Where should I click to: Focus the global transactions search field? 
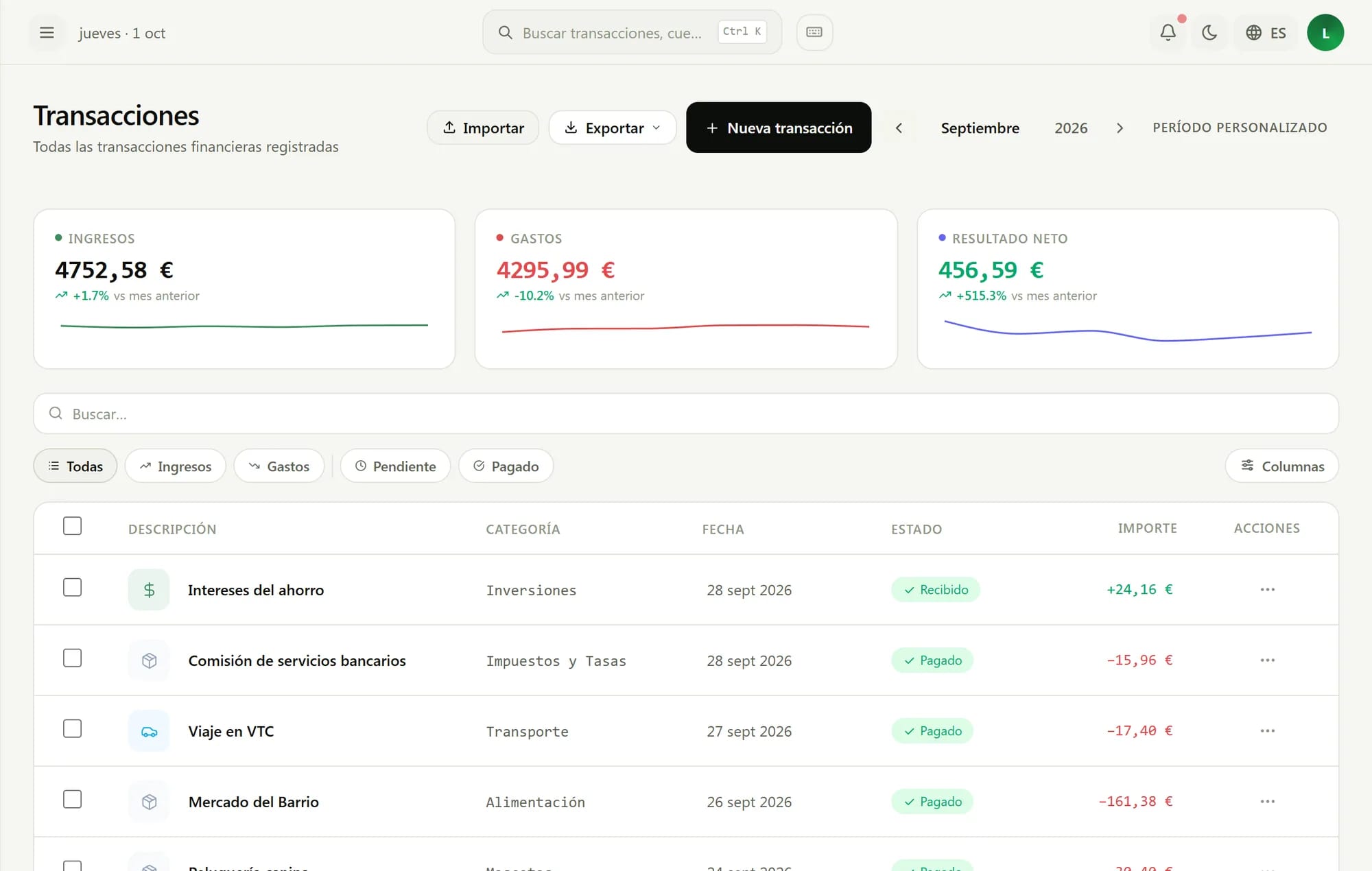[632, 32]
